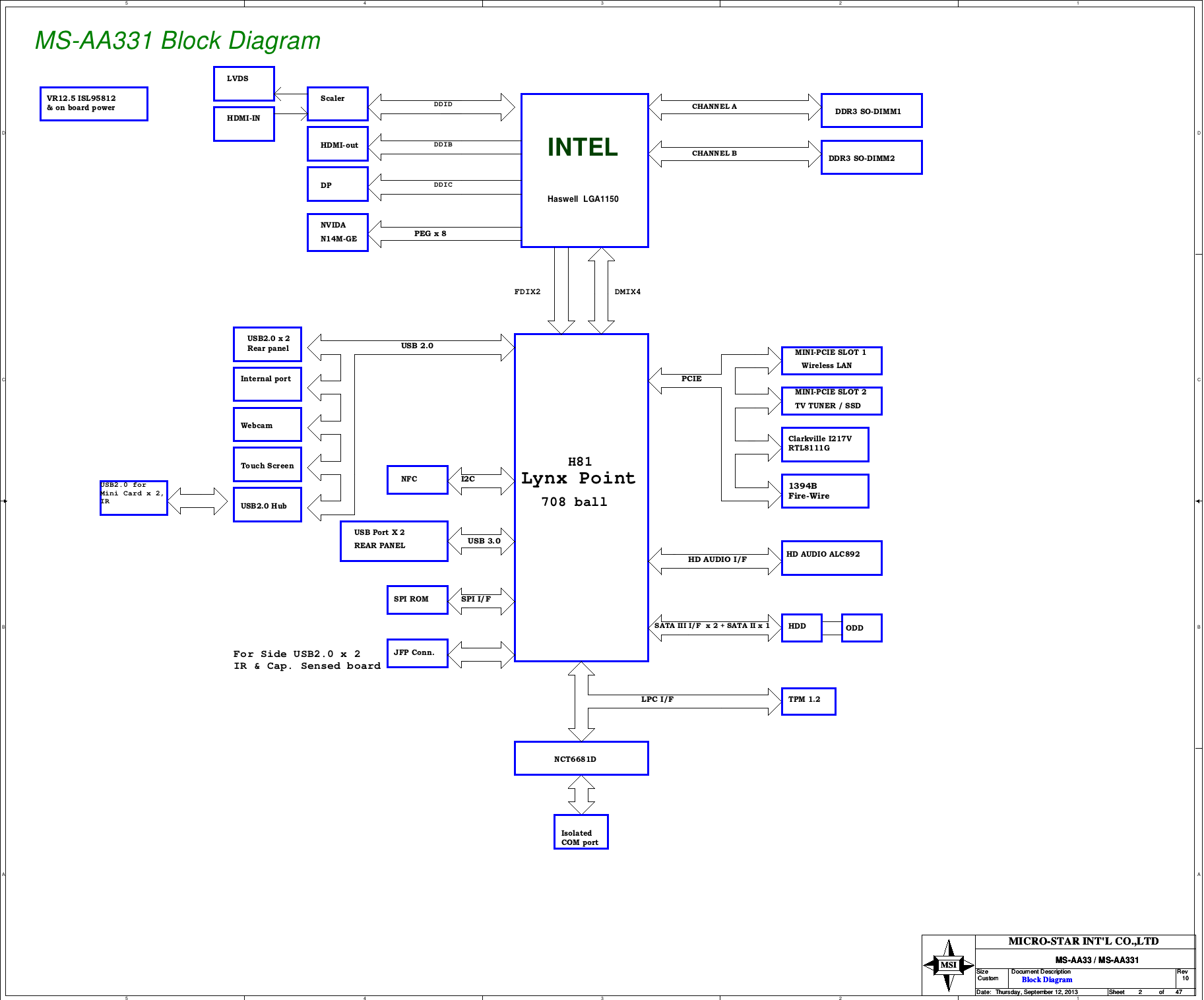1204x1000 pixels.
Task: Click the 'PEG x 8' bus label
Action: [430, 234]
